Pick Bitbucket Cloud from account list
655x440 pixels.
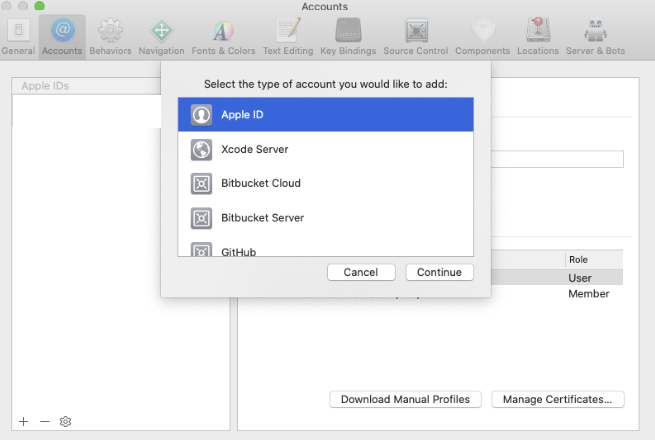325,183
